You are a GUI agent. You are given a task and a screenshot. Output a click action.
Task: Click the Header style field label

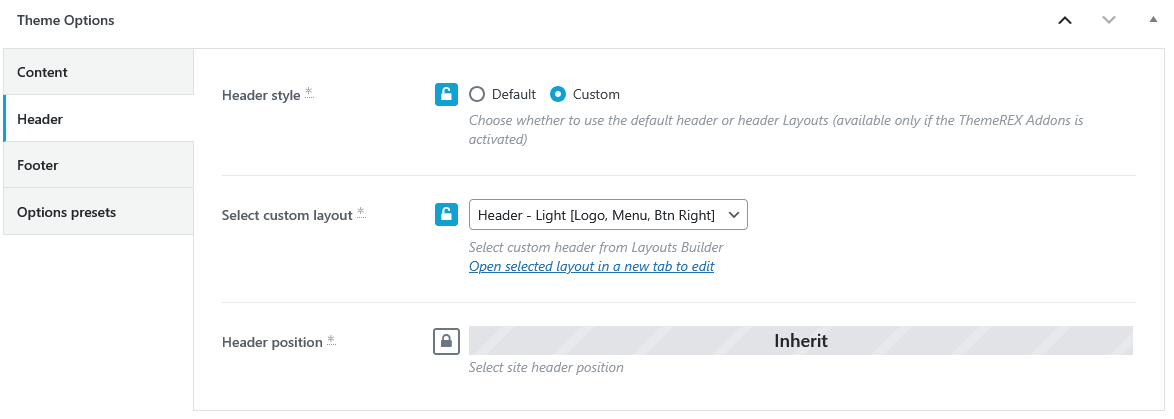point(260,95)
